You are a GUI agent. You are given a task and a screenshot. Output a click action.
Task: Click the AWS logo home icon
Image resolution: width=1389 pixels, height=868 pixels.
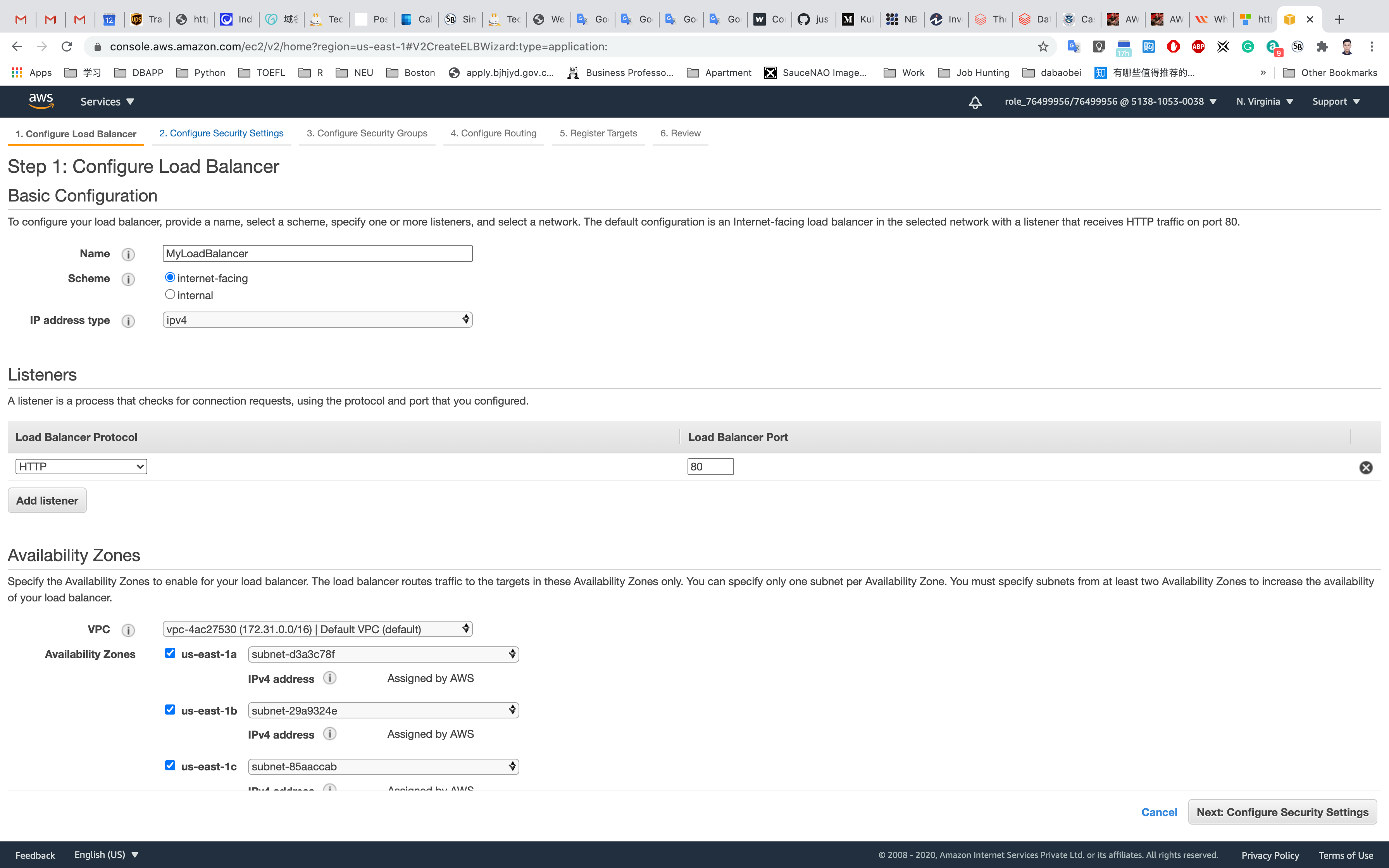click(x=41, y=101)
